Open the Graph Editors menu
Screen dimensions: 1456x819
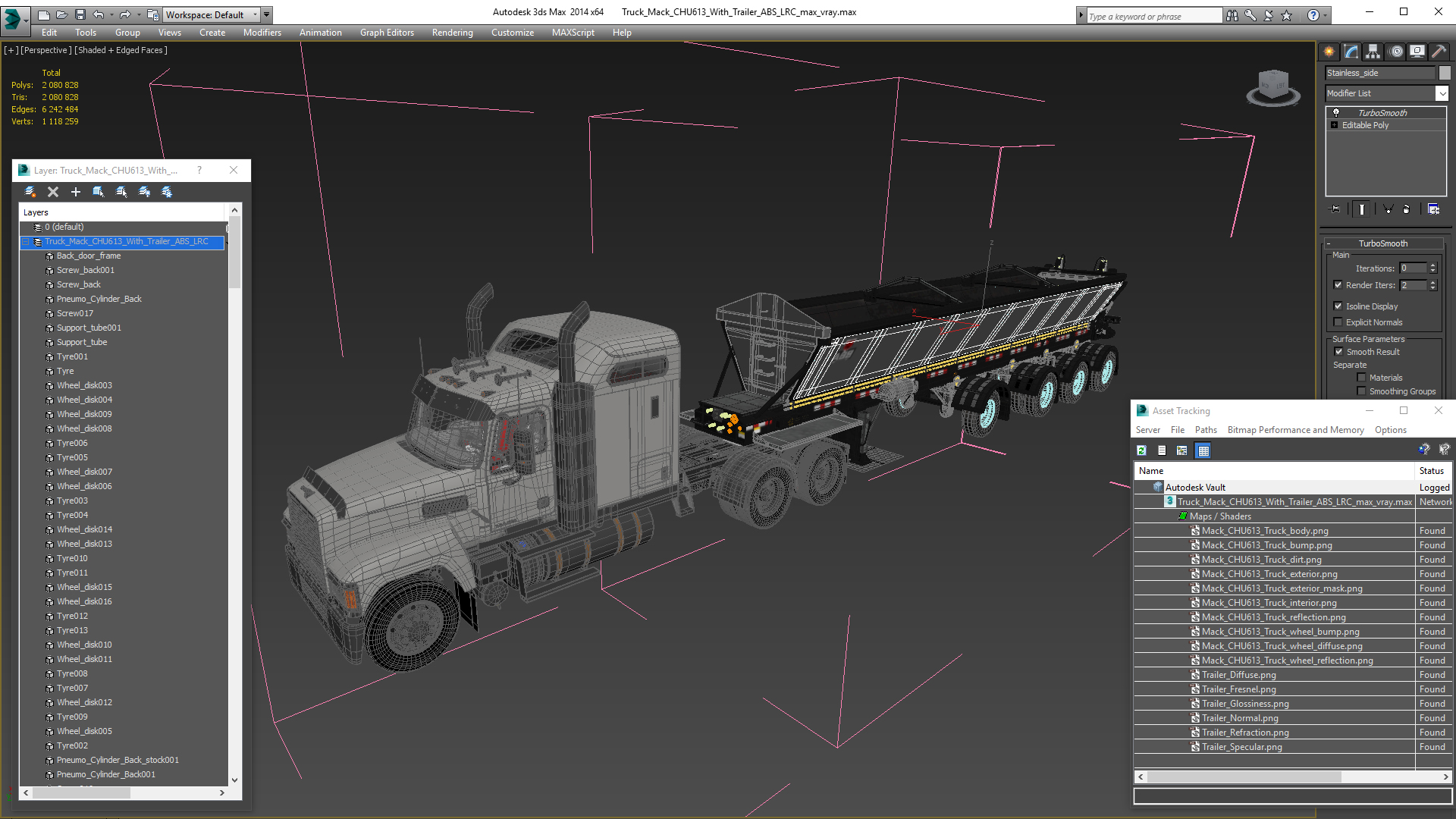[x=387, y=33]
